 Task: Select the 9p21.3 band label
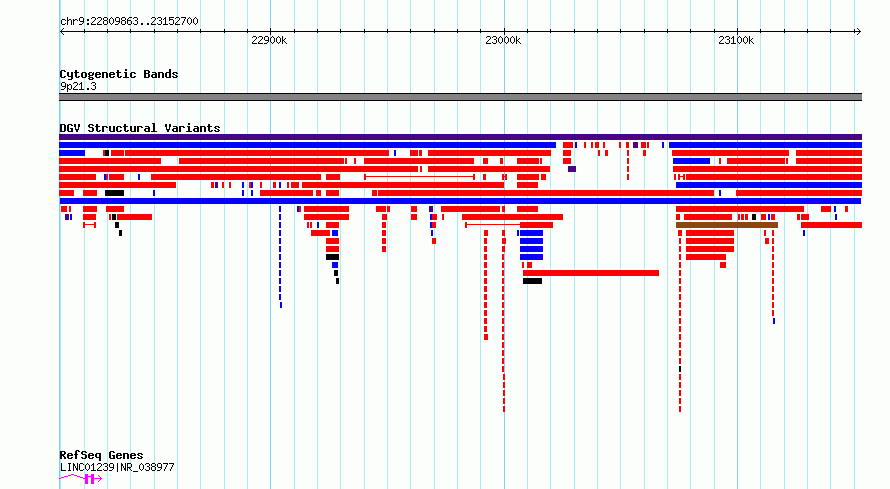pos(78,86)
